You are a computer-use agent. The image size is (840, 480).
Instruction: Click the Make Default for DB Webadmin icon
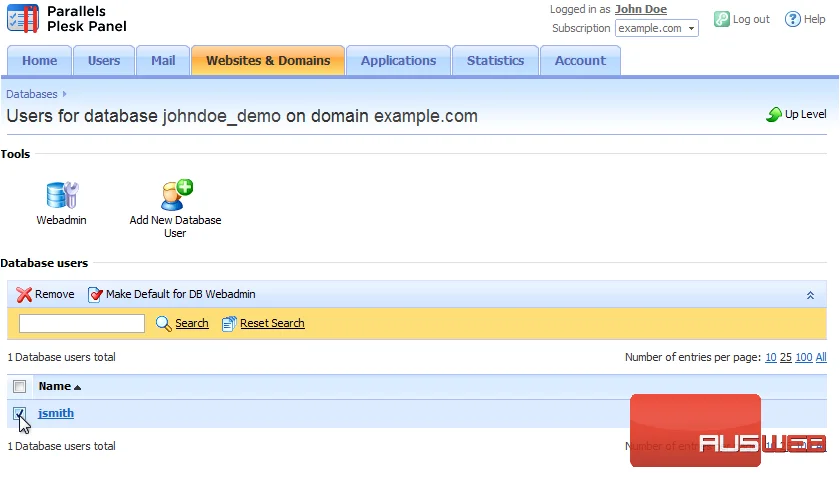click(95, 295)
